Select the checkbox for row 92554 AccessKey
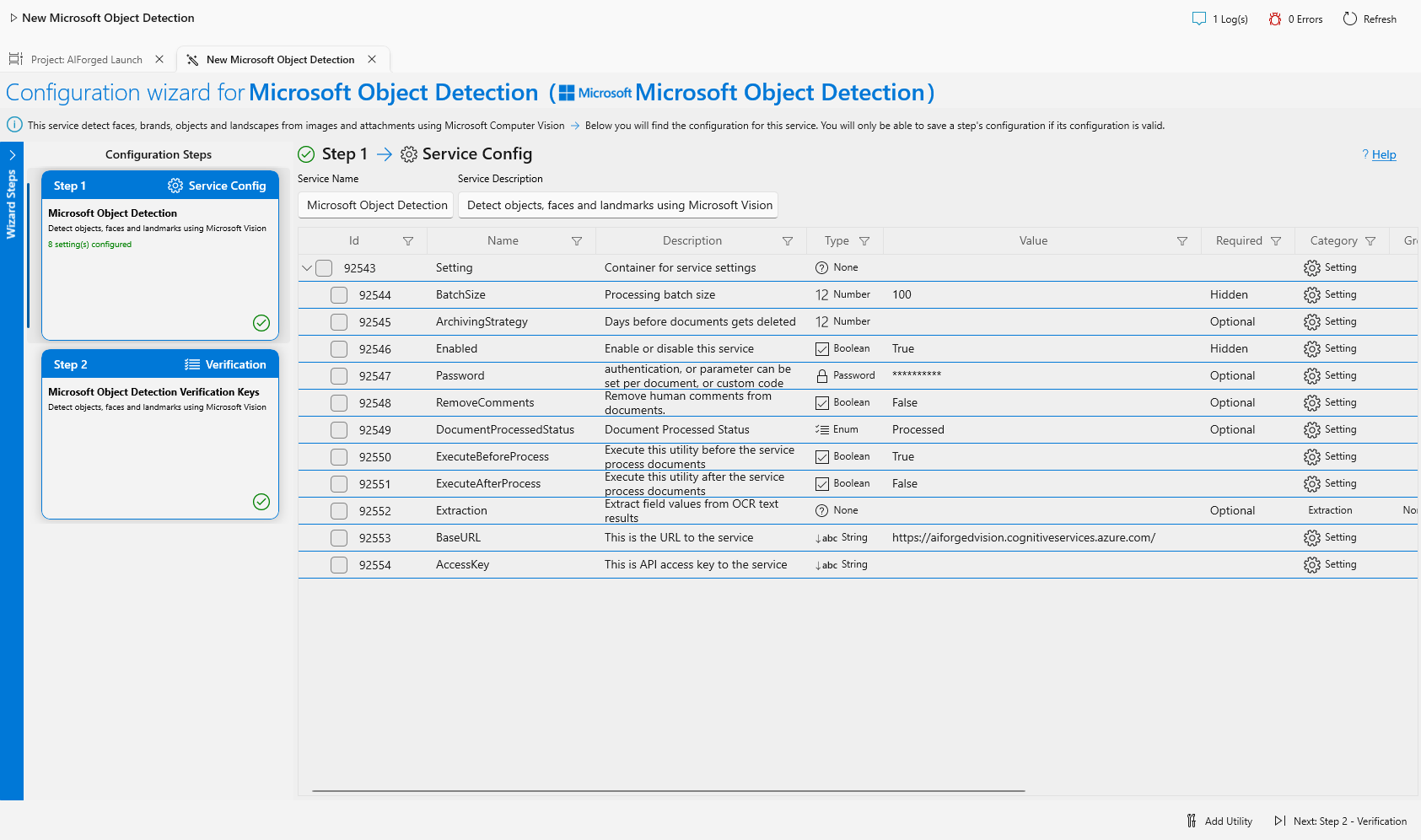This screenshot has width=1421, height=840. tap(339, 565)
